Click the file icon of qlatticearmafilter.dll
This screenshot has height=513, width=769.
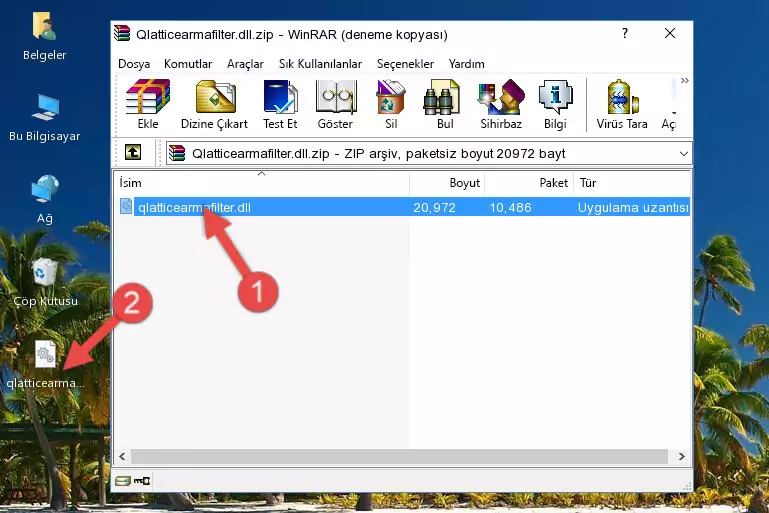[126, 206]
